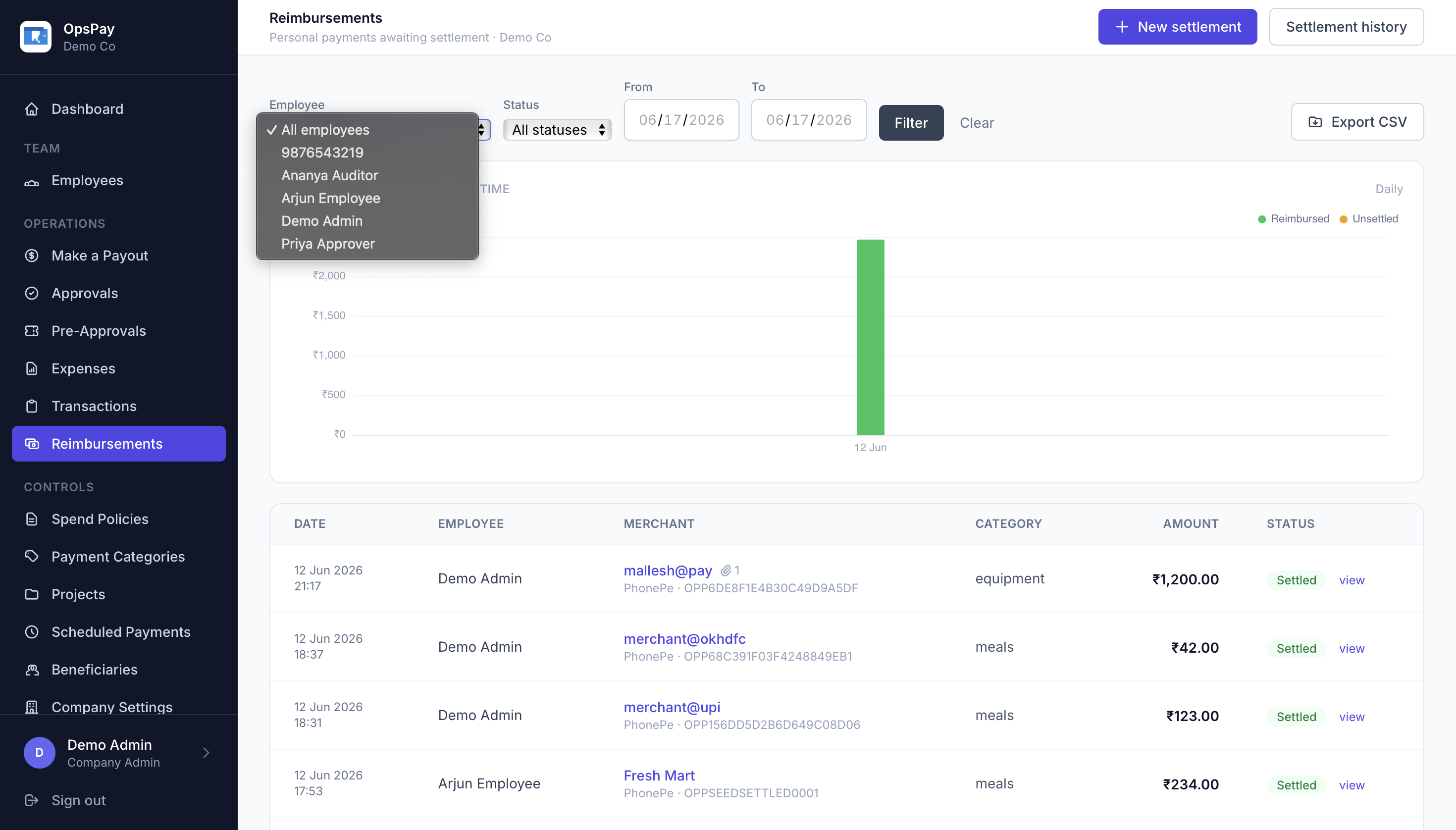The image size is (1456, 830).
Task: Click the Transactions clipboard icon
Action: (32, 407)
